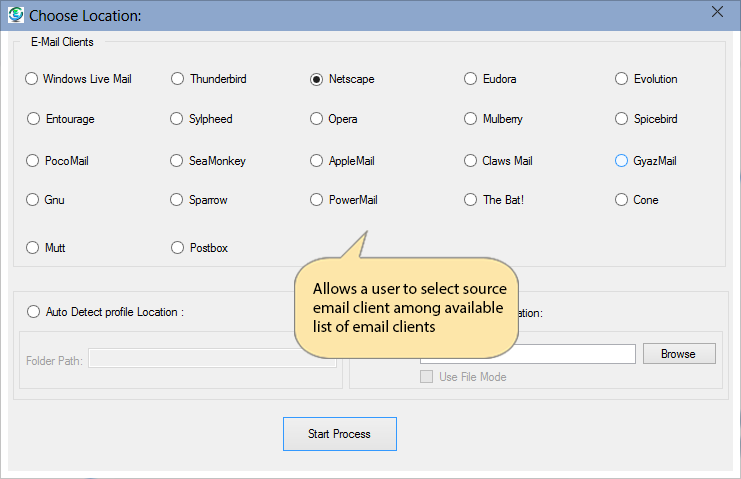The height and width of the screenshot is (479, 741).
Task: Select The Bat! email client
Action: (x=471, y=200)
